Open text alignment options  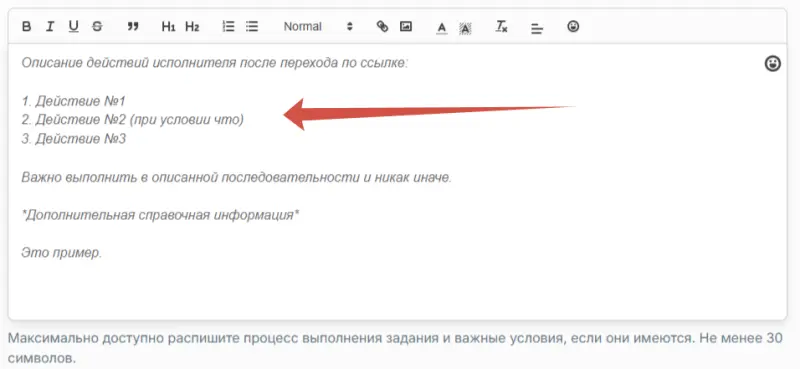(537, 28)
